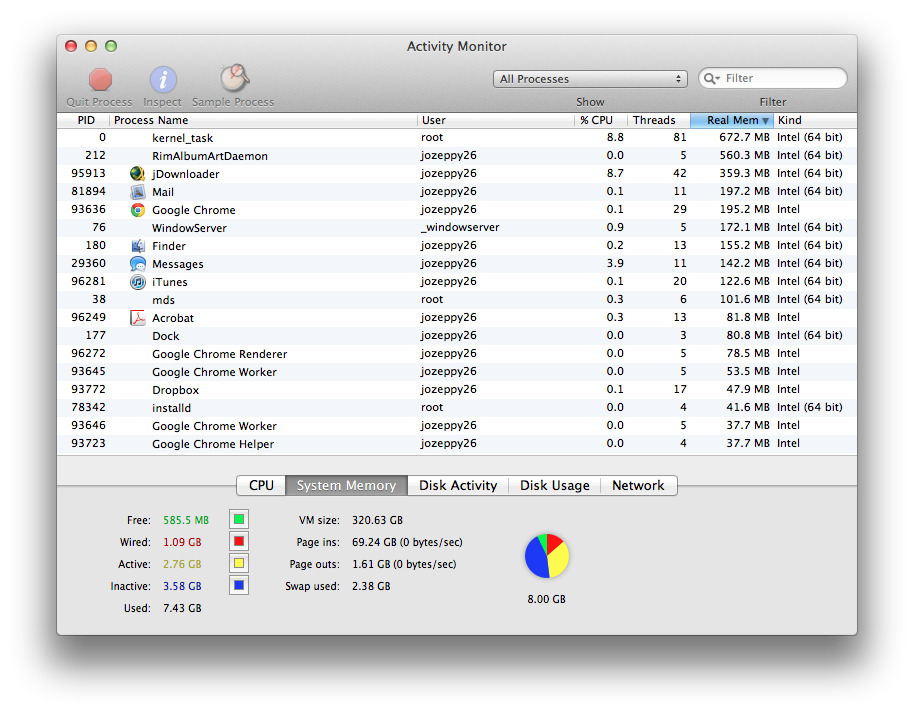Image resolution: width=914 pixels, height=714 pixels.
Task: Click the PID 29360 cell
Action: click(x=89, y=263)
